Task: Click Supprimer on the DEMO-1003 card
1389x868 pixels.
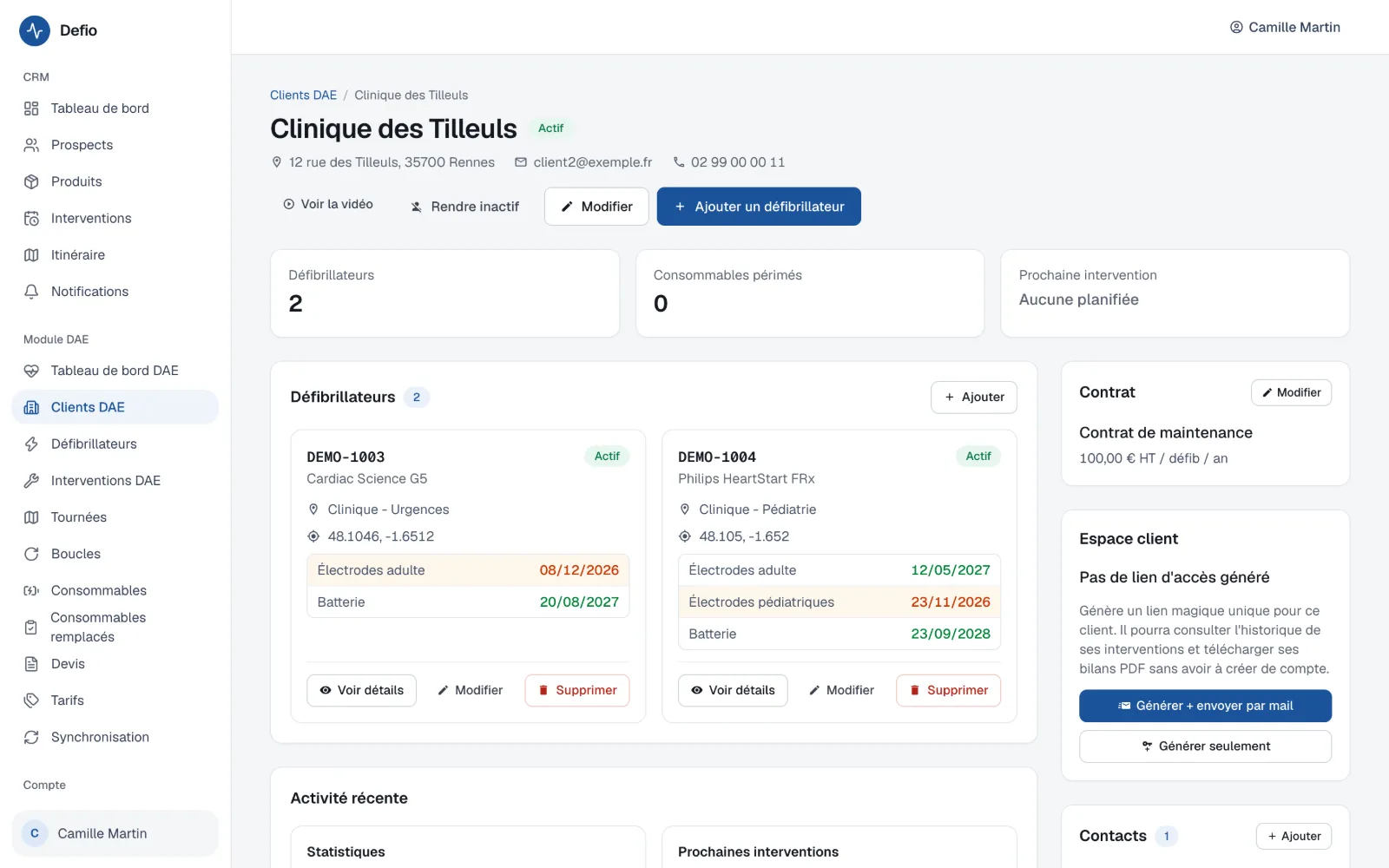Action: click(577, 690)
